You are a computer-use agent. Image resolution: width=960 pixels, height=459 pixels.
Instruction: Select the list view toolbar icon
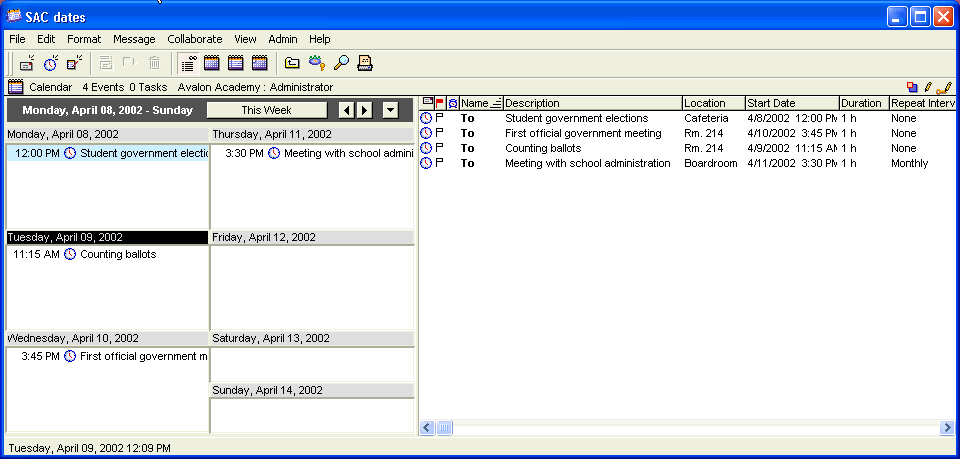pyautogui.click(x=188, y=63)
